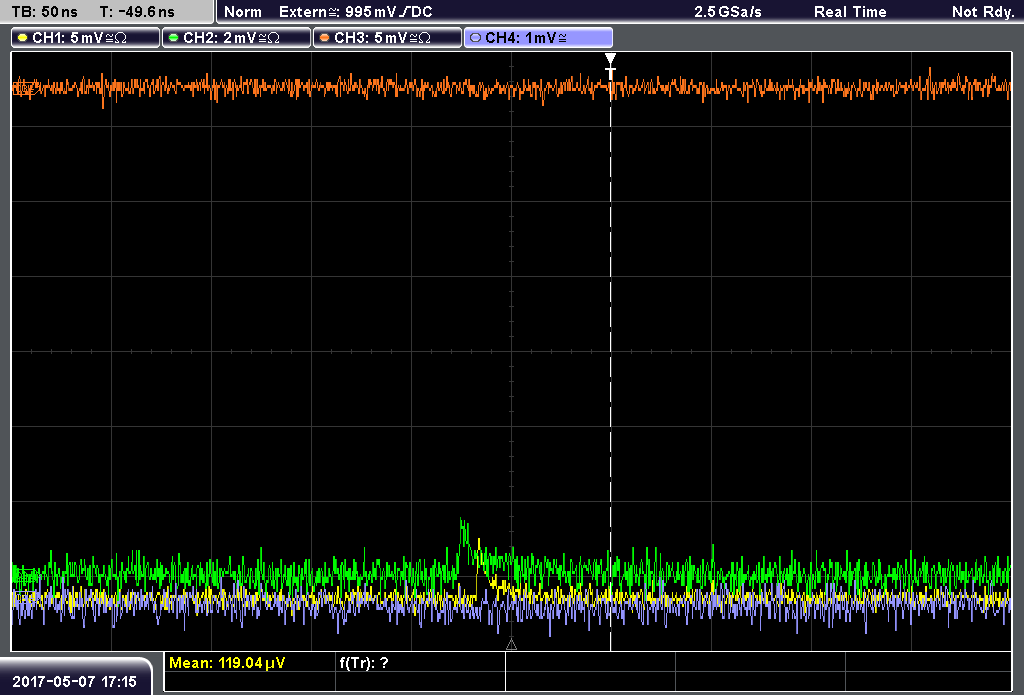
Task: Click the f(Tr): ? frequency readout
Action: click(364, 663)
